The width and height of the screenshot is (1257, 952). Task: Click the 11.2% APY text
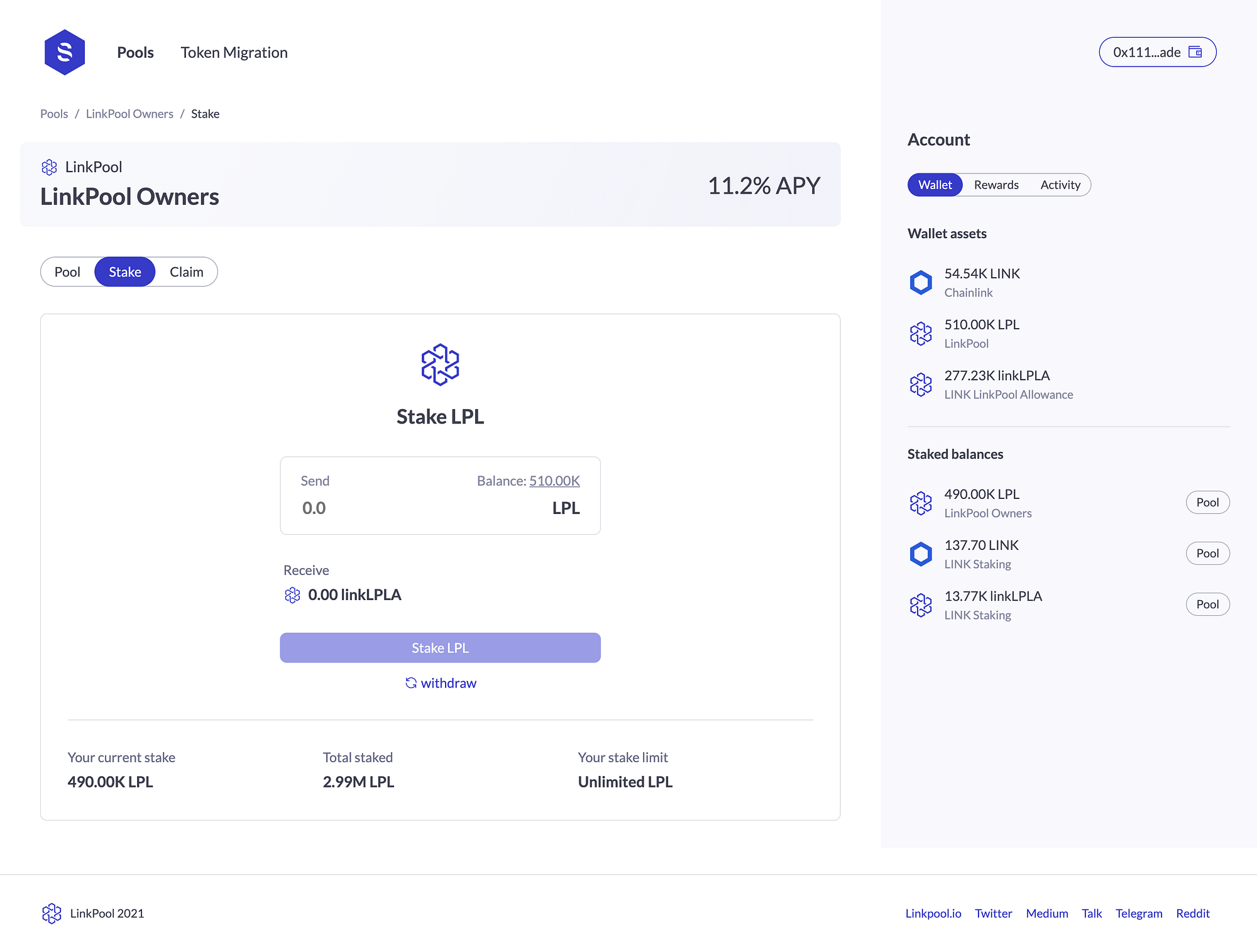click(764, 185)
